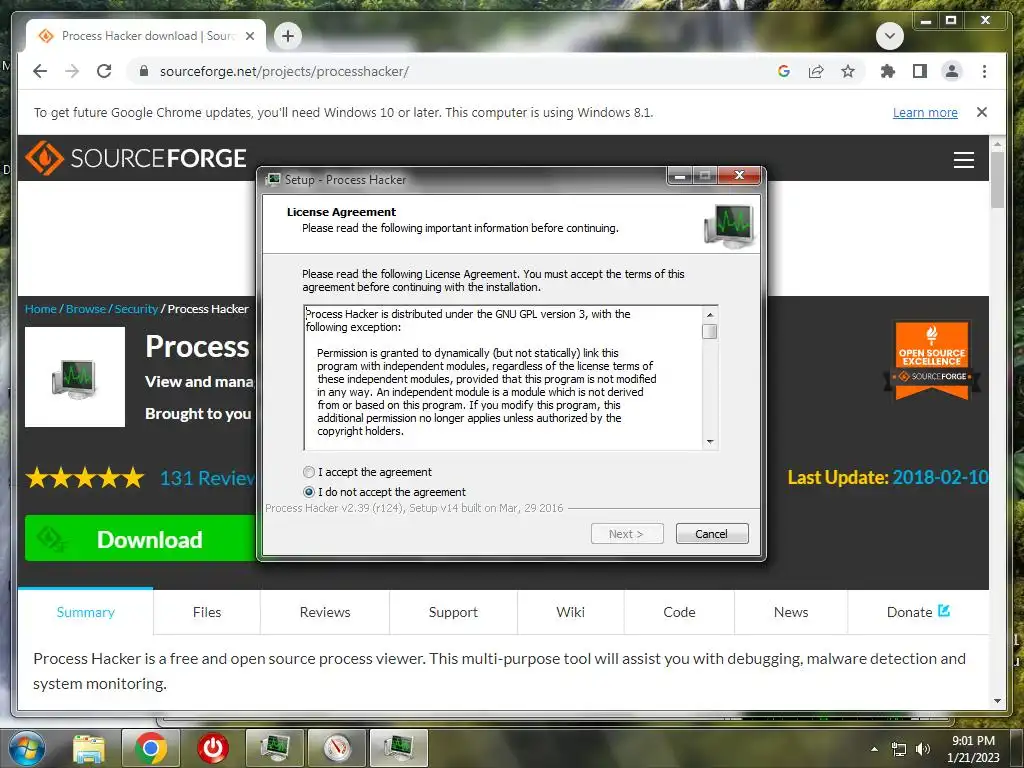The height and width of the screenshot is (768, 1024).
Task: Switch to the Summary tab
Action: (x=86, y=612)
